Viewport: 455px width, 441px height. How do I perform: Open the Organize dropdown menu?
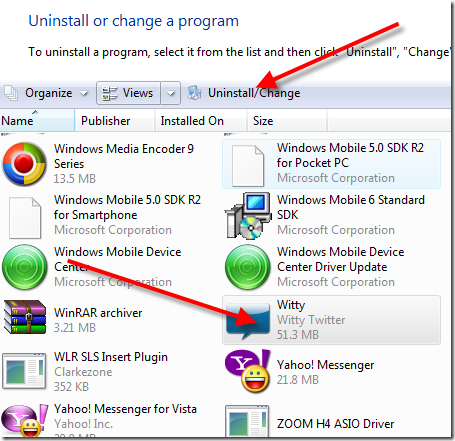coord(45,93)
